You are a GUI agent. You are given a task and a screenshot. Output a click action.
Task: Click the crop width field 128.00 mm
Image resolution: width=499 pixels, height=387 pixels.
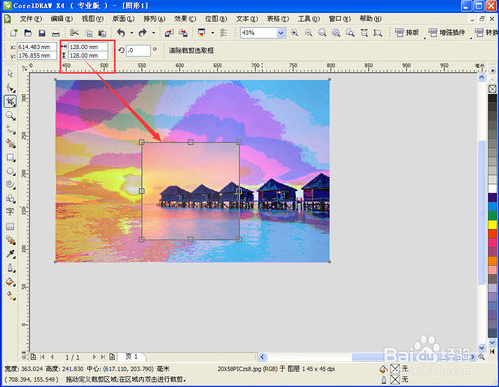click(x=88, y=47)
